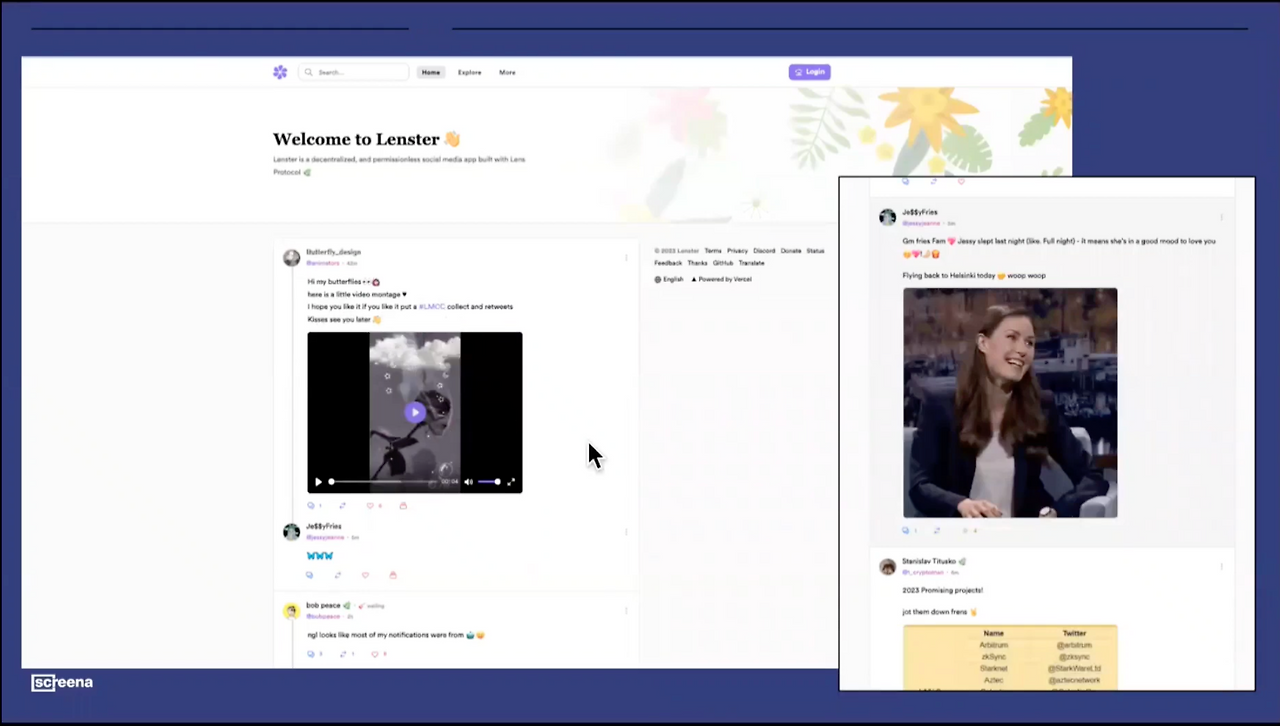Open the bob peace profile name
The image size is (1280, 726).
click(x=323, y=605)
